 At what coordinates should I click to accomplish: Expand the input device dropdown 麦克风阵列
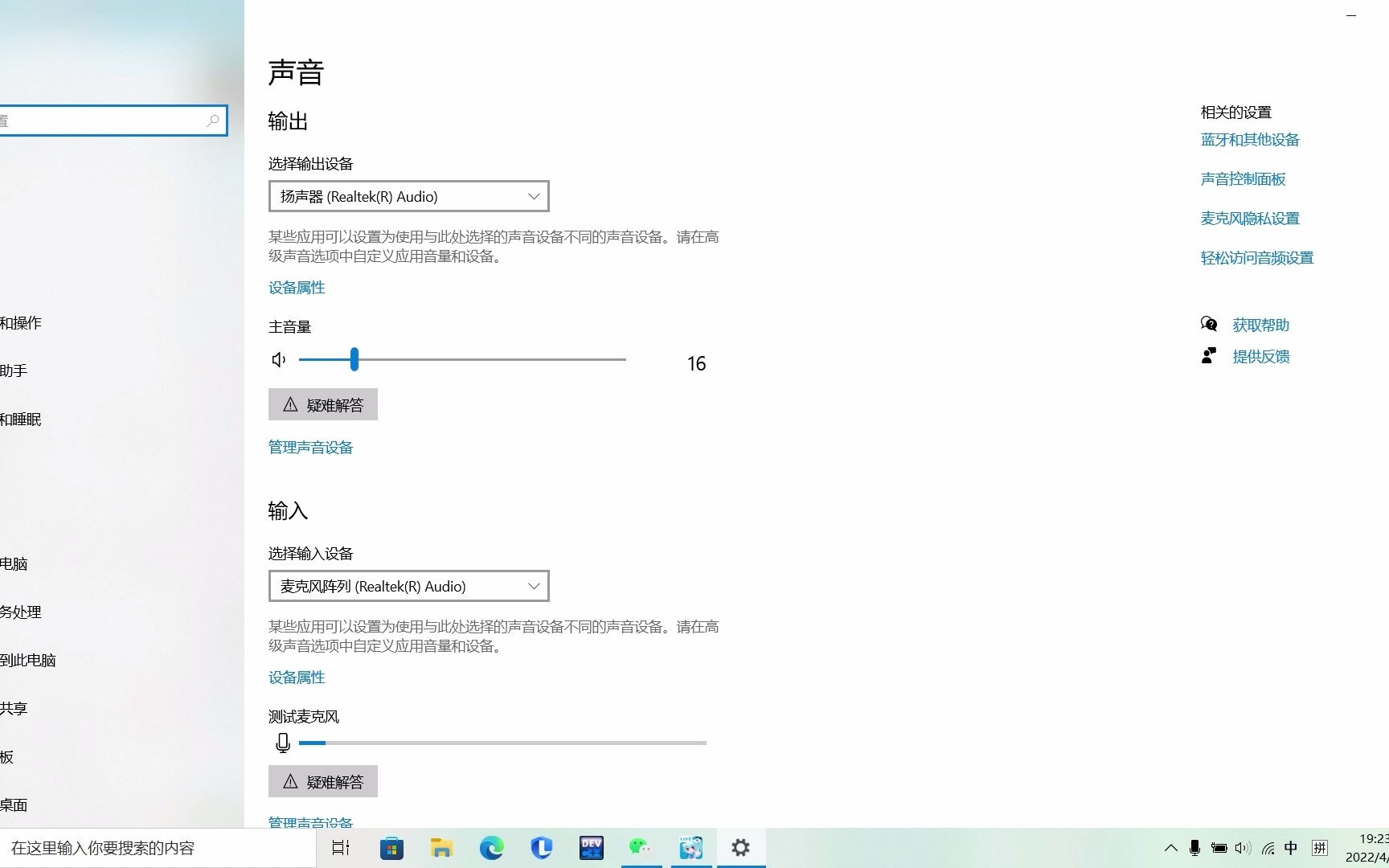[x=408, y=586]
